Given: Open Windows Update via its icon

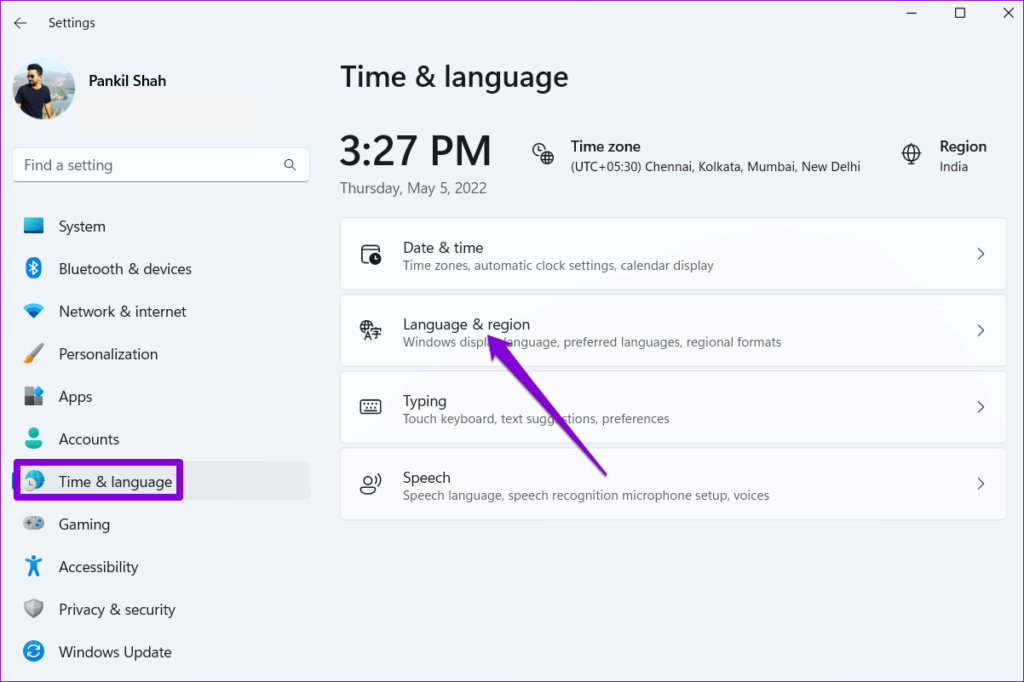Looking at the screenshot, I should [x=34, y=651].
